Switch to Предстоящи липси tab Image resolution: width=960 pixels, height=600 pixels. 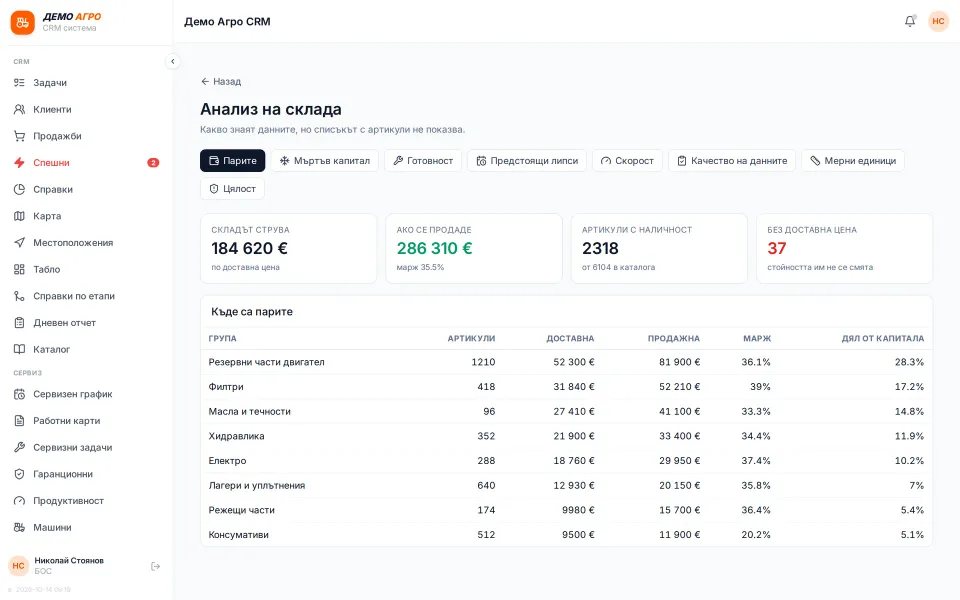[527, 160]
